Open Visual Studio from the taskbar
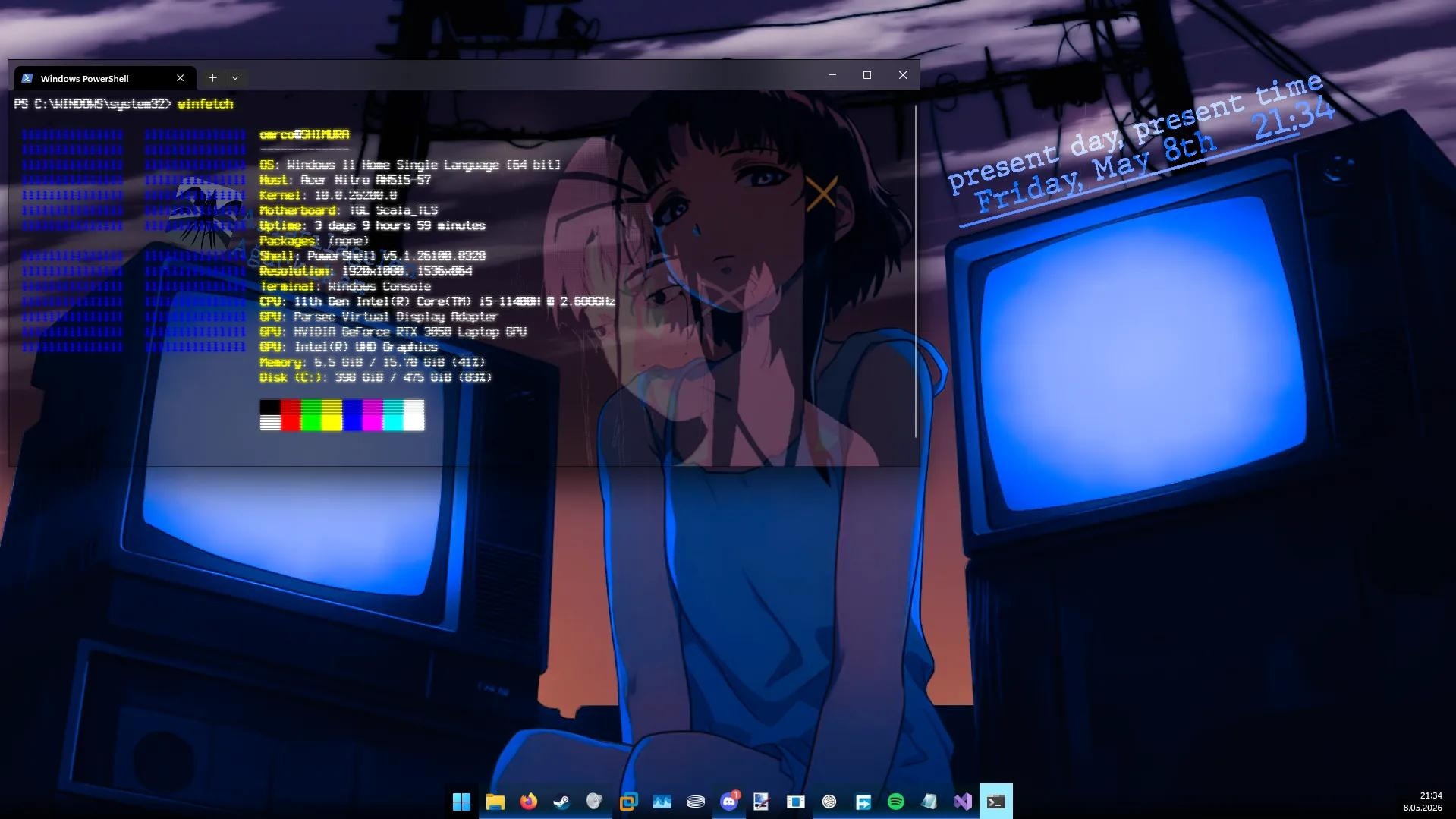This screenshot has width=1456, height=819. tap(963, 802)
